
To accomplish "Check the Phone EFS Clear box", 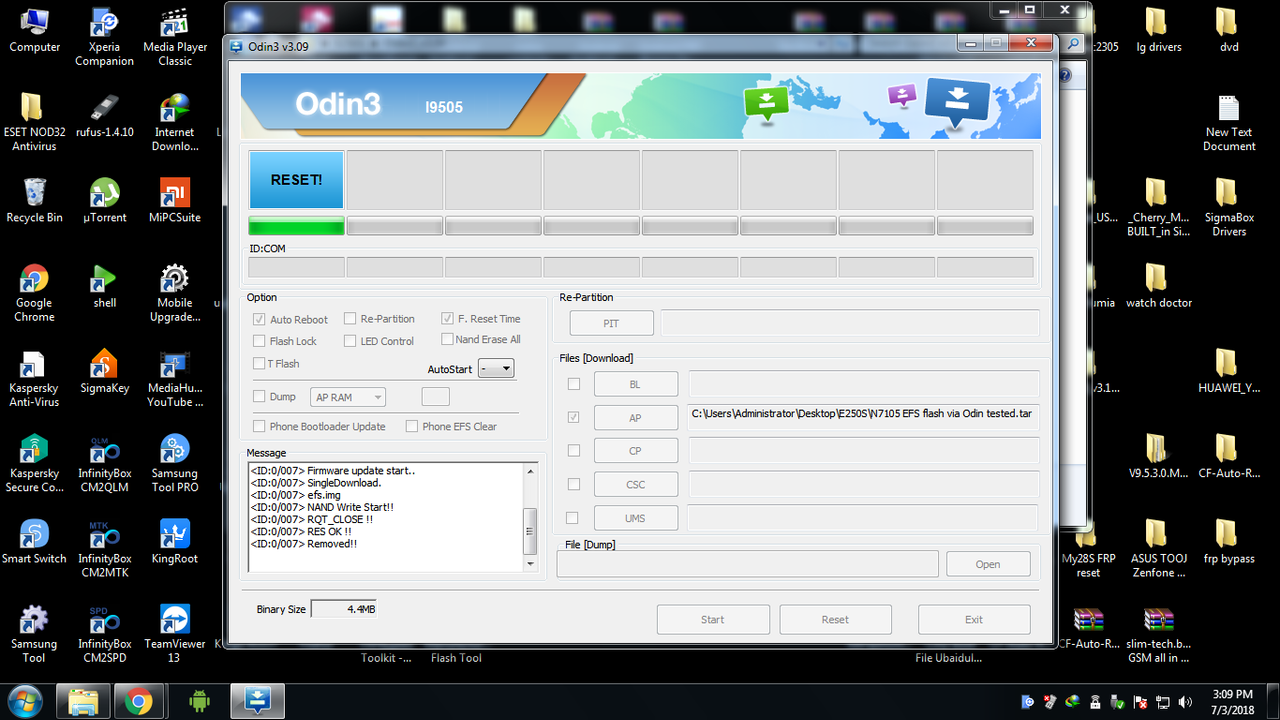I will pyautogui.click(x=411, y=426).
